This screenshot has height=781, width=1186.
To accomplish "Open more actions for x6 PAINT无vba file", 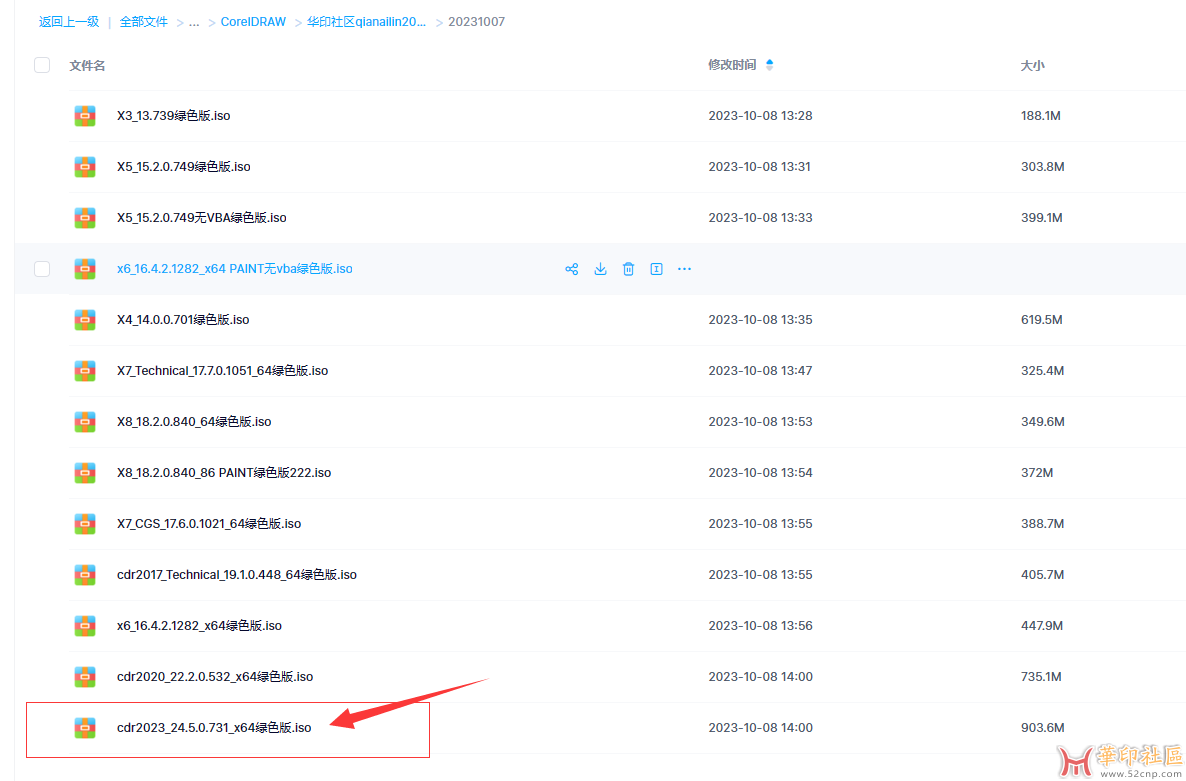I will (x=685, y=269).
